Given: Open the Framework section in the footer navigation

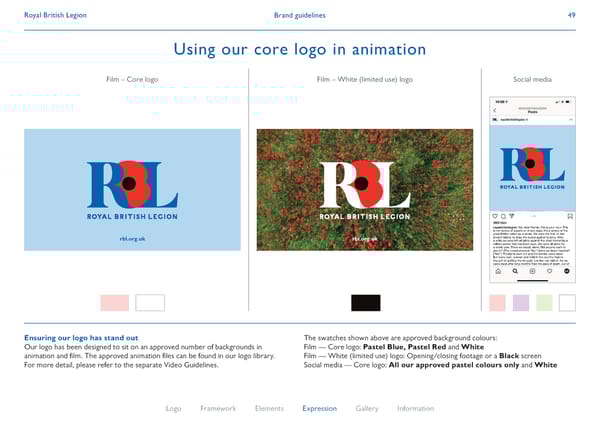Looking at the screenshot, I should tap(217, 408).
